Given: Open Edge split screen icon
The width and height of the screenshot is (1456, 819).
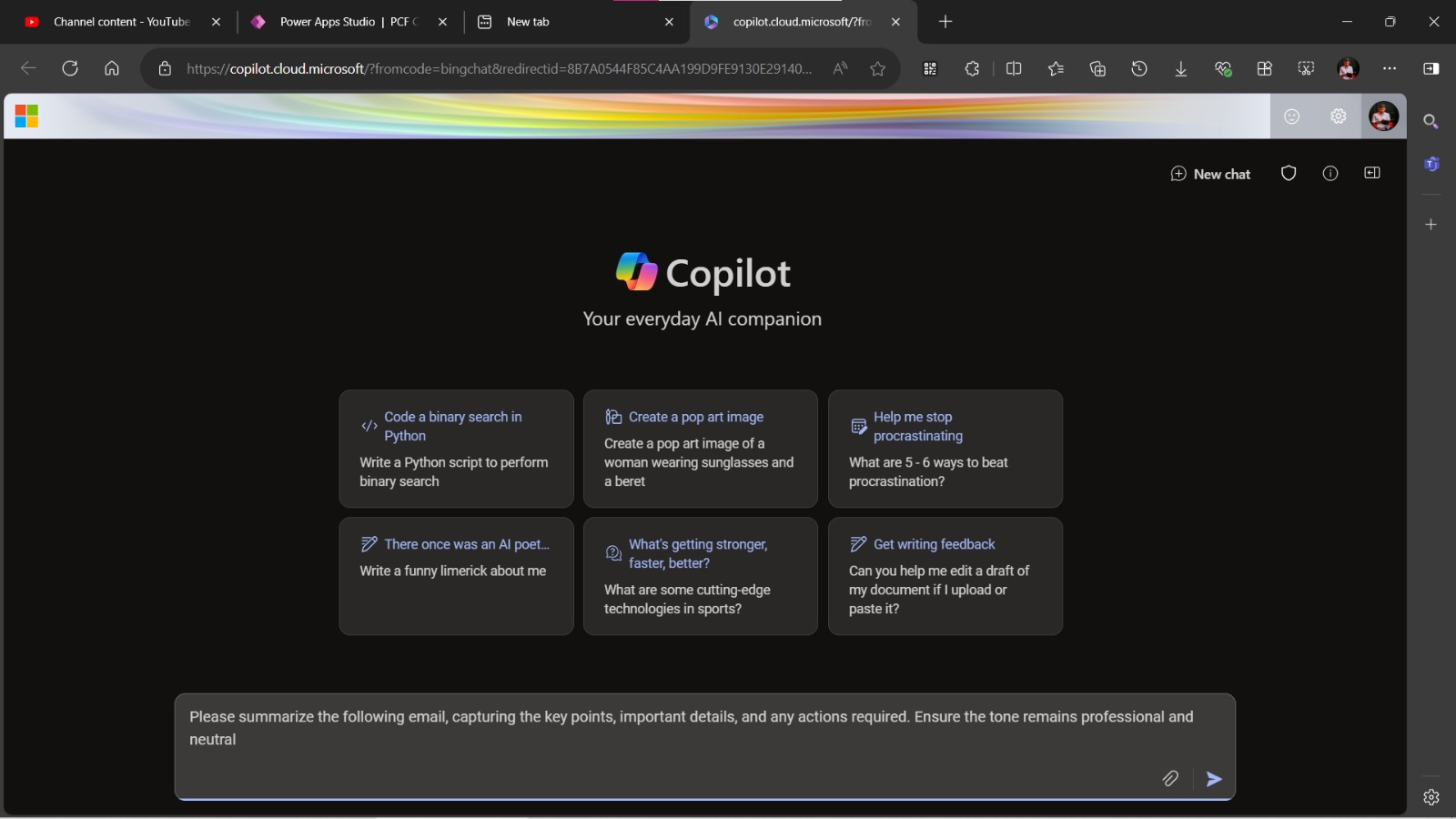Looking at the screenshot, I should [1014, 68].
